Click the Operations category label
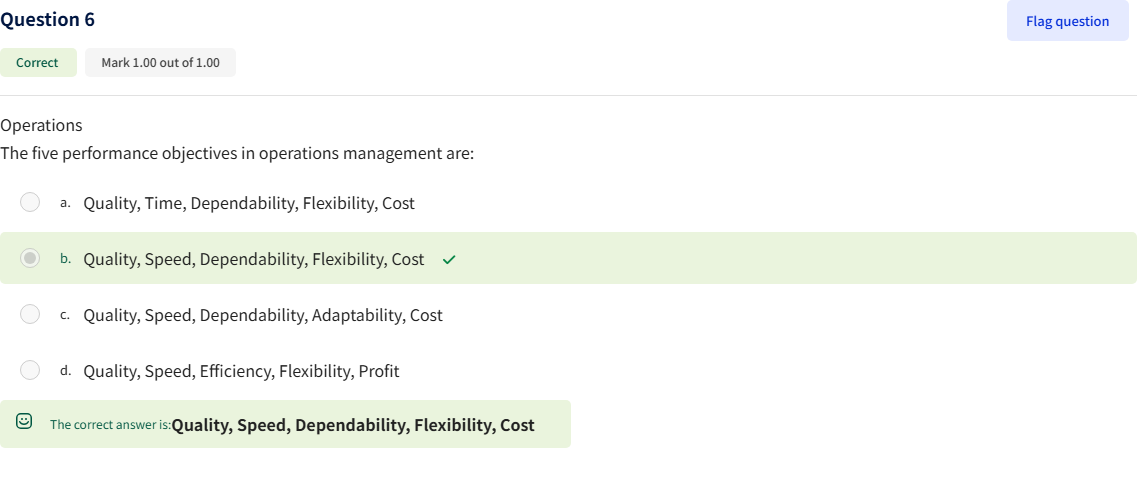 tap(41, 125)
